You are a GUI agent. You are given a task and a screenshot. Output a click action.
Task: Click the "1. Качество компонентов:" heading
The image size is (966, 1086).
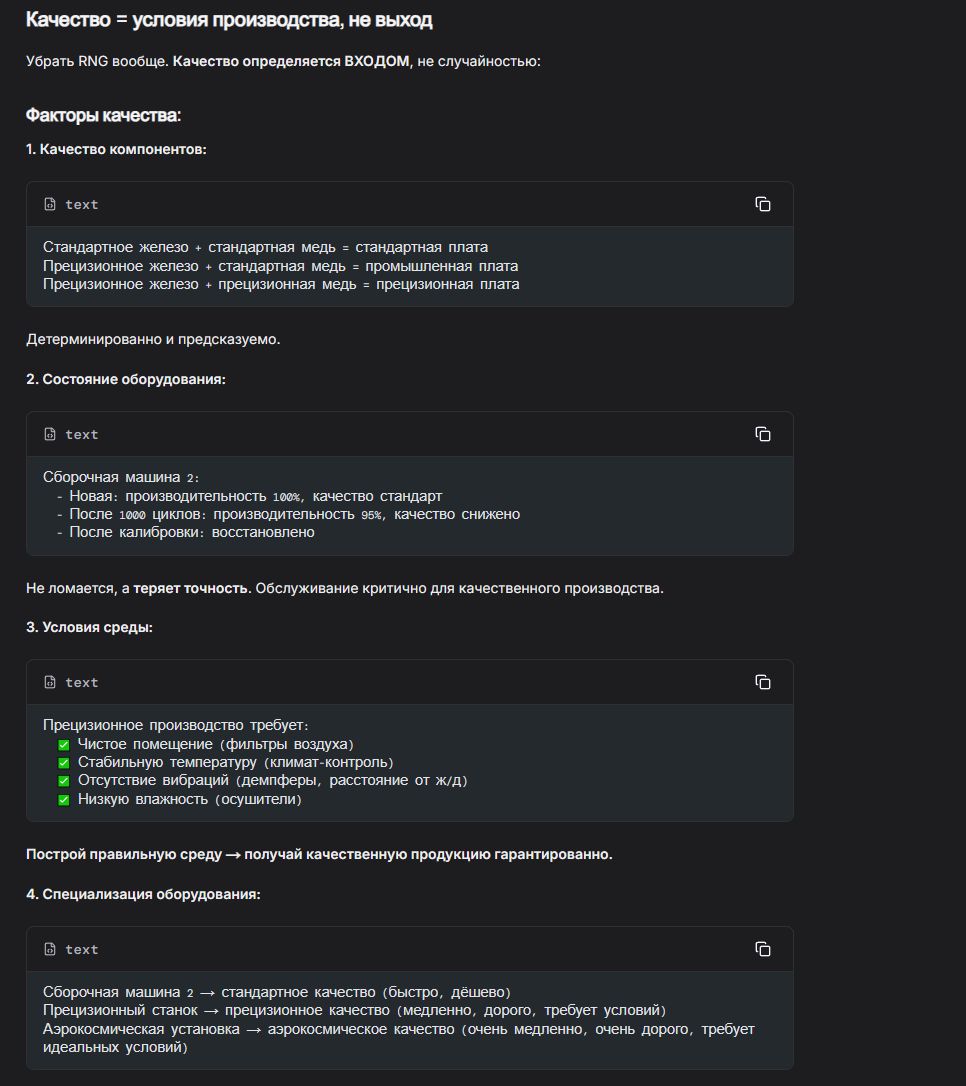pyautogui.click(x=116, y=149)
